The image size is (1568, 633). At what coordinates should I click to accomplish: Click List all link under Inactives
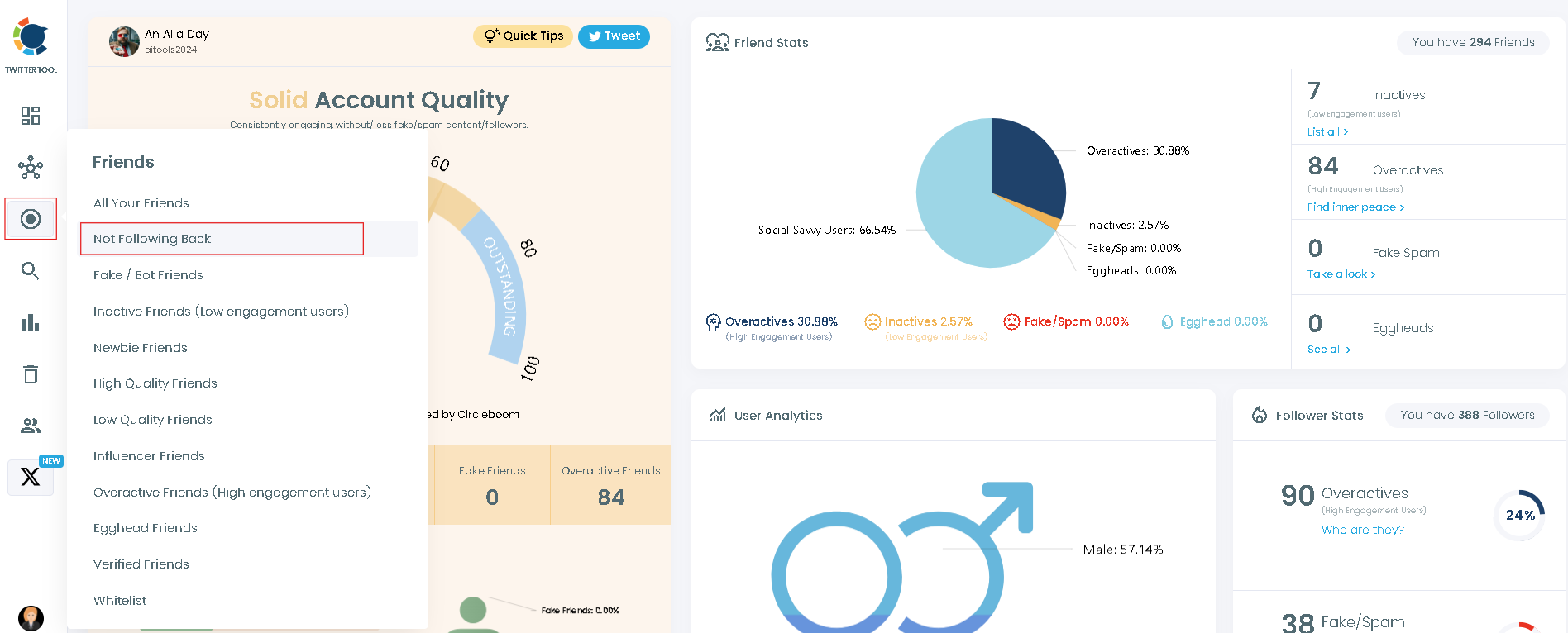[1327, 132]
